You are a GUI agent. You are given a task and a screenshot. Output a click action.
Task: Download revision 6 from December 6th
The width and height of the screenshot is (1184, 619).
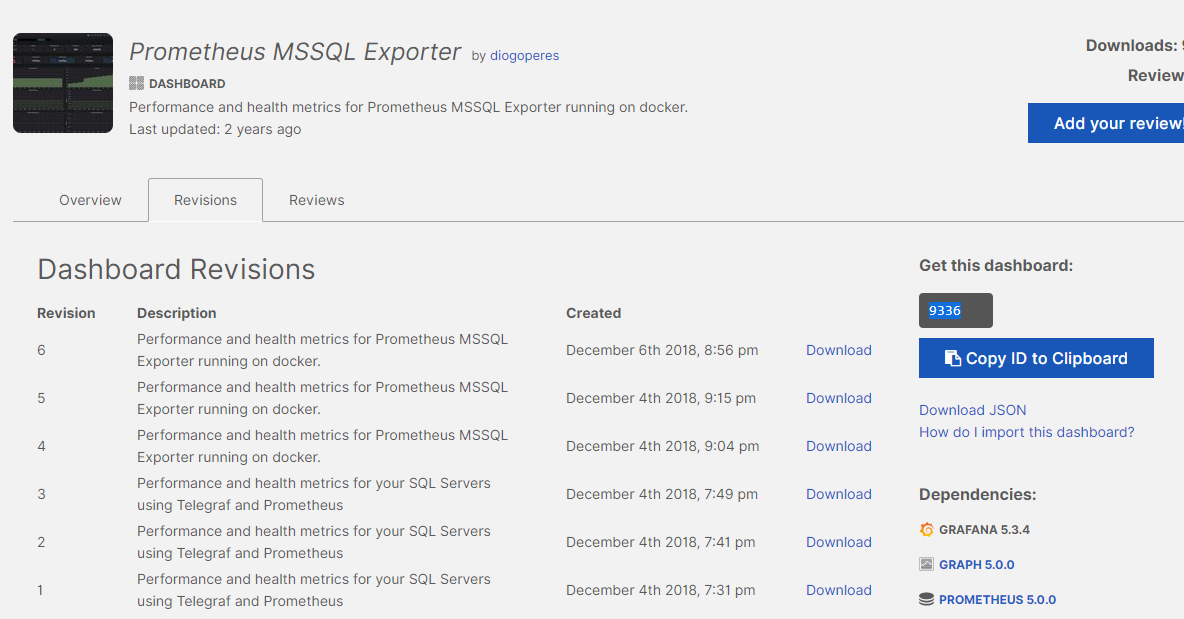click(838, 350)
